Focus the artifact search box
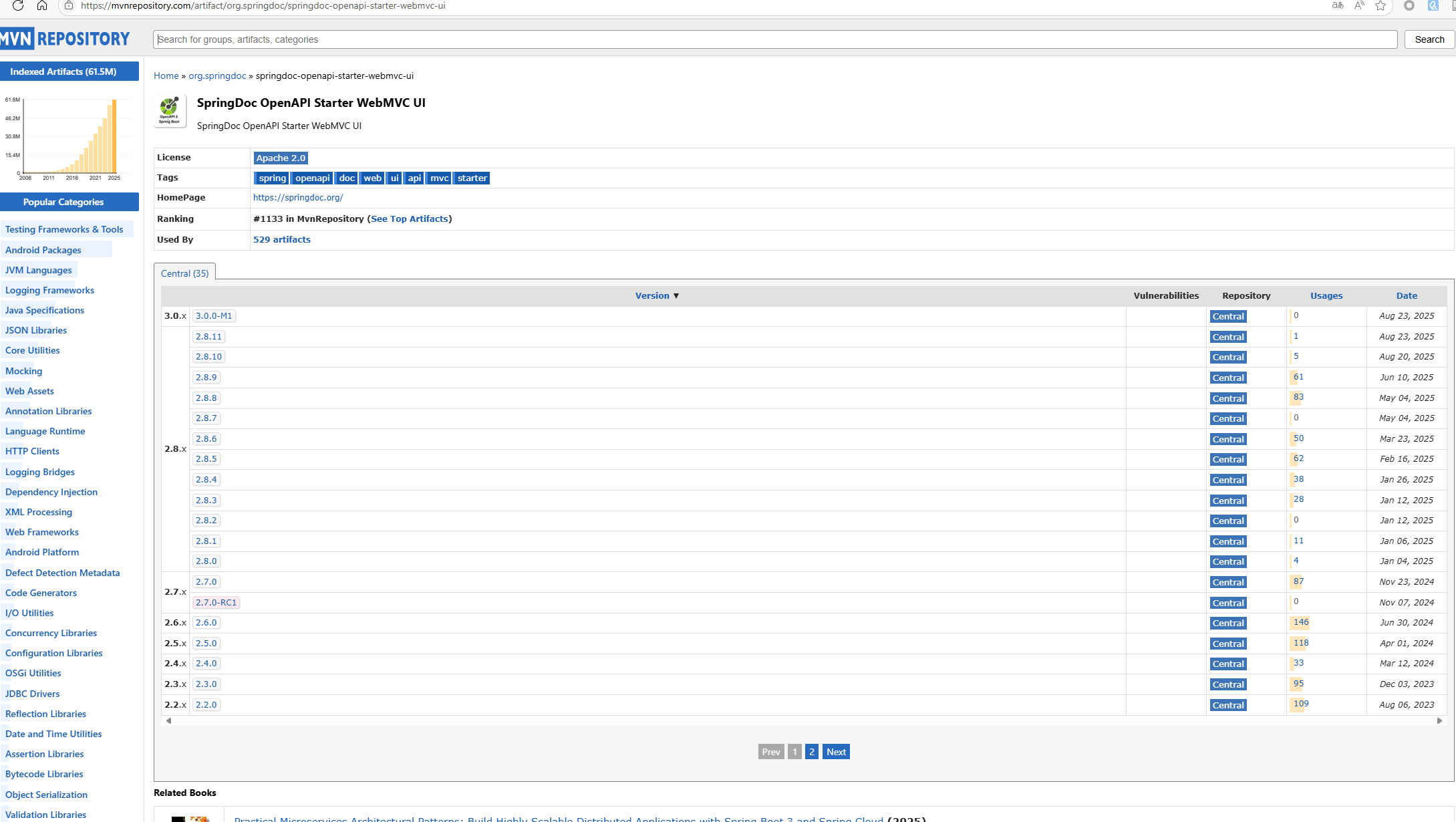1456x822 pixels. [775, 39]
